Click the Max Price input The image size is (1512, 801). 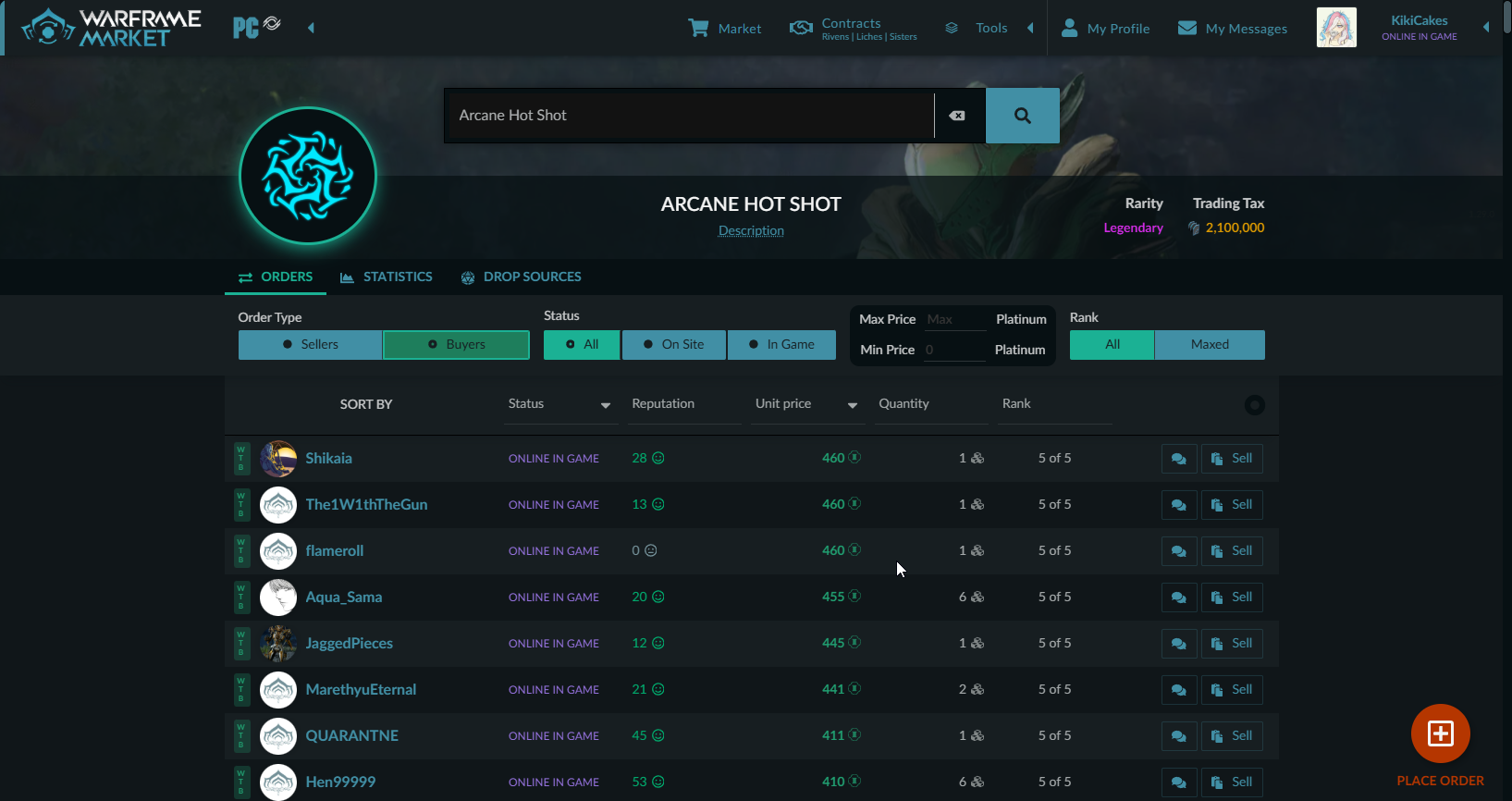point(954,319)
